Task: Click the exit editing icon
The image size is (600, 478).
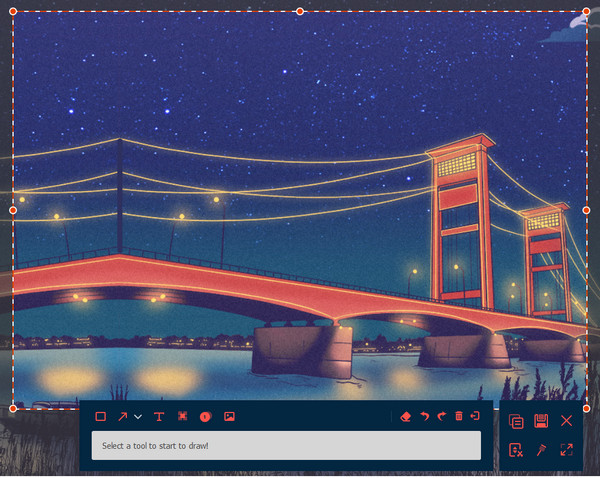Action: 476,416
